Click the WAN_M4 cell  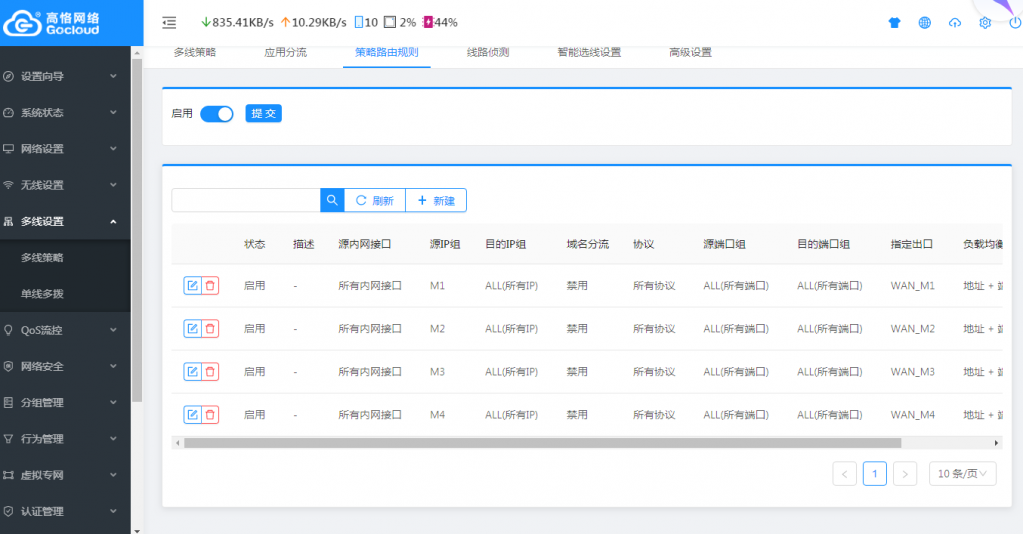[x=912, y=415]
